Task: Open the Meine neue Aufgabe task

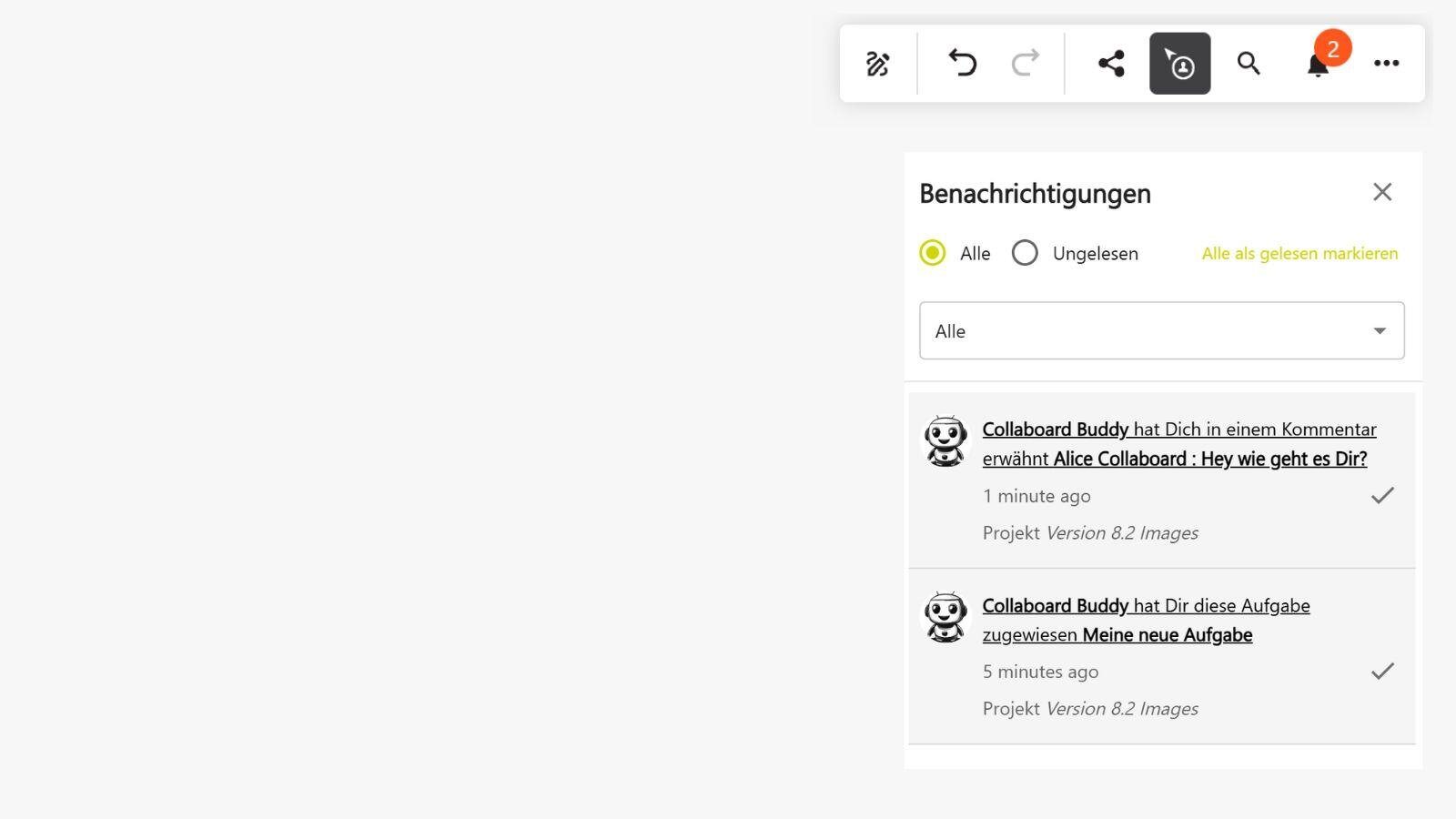Action: [x=1167, y=634]
